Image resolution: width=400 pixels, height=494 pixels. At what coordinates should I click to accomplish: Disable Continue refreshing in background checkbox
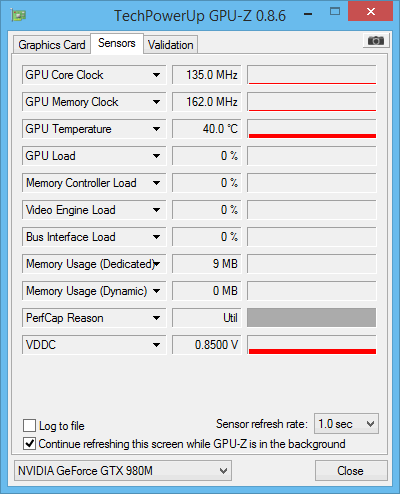[30, 444]
